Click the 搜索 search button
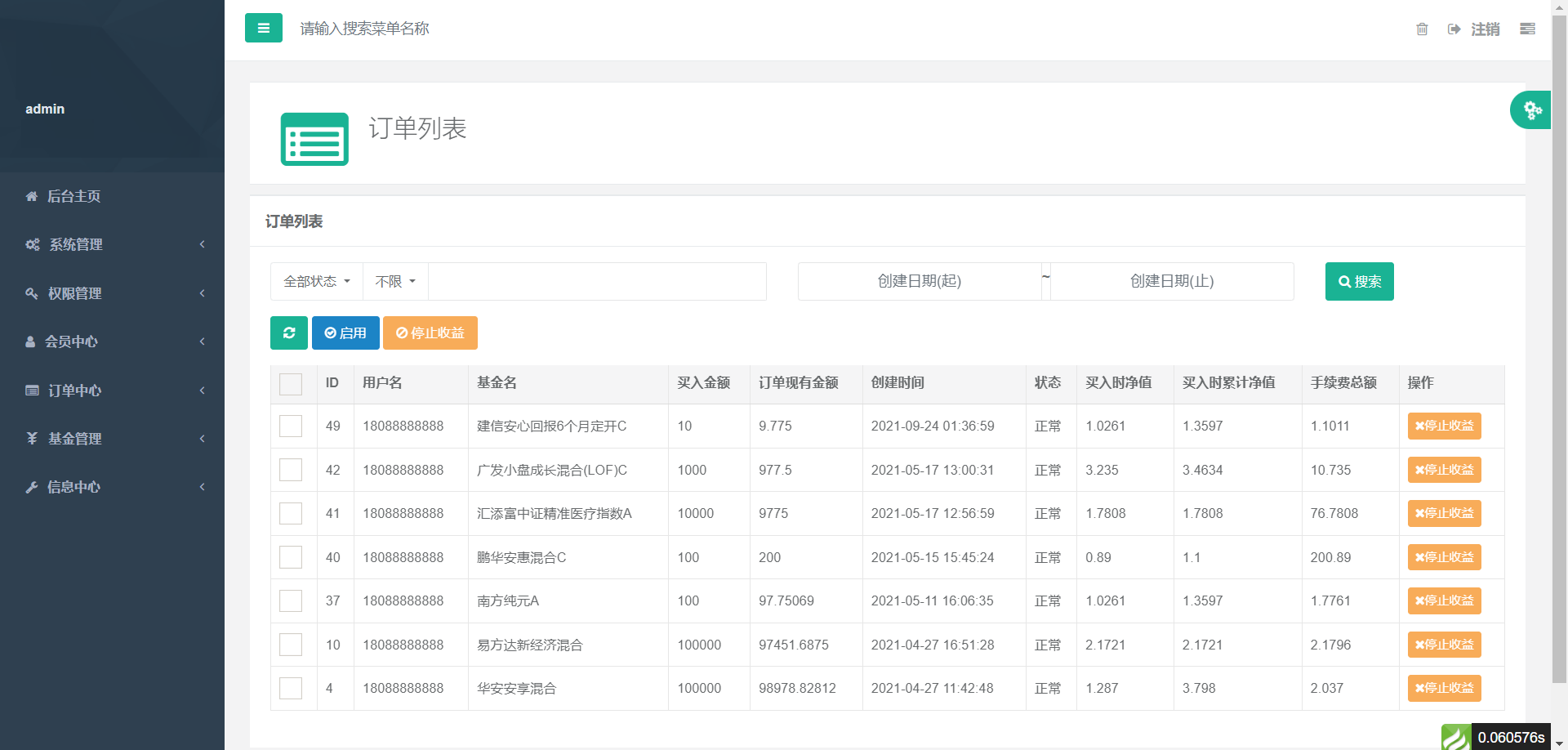Viewport: 1568px width, 750px height. click(1359, 282)
